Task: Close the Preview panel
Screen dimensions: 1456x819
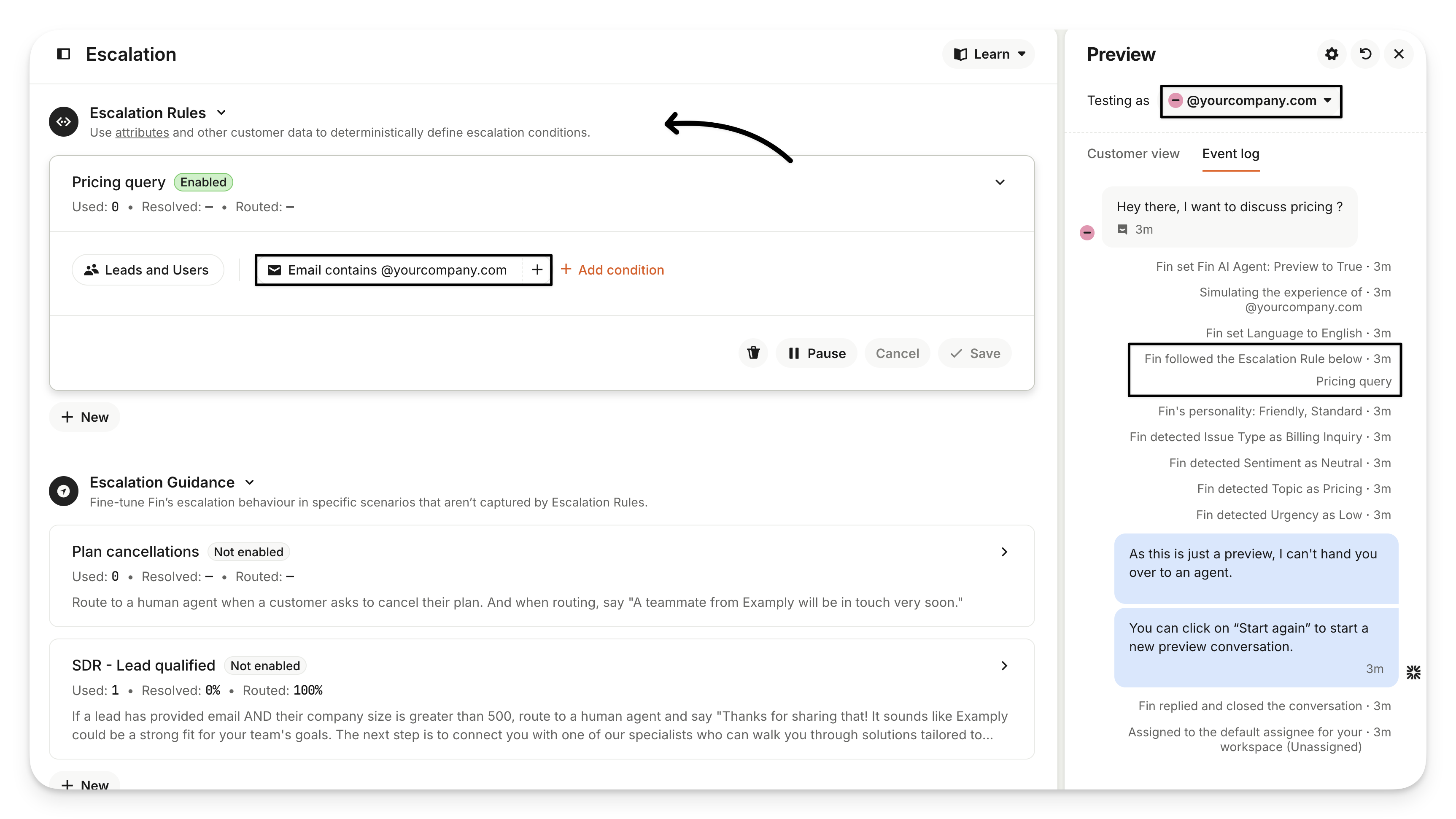Action: pyautogui.click(x=1399, y=54)
